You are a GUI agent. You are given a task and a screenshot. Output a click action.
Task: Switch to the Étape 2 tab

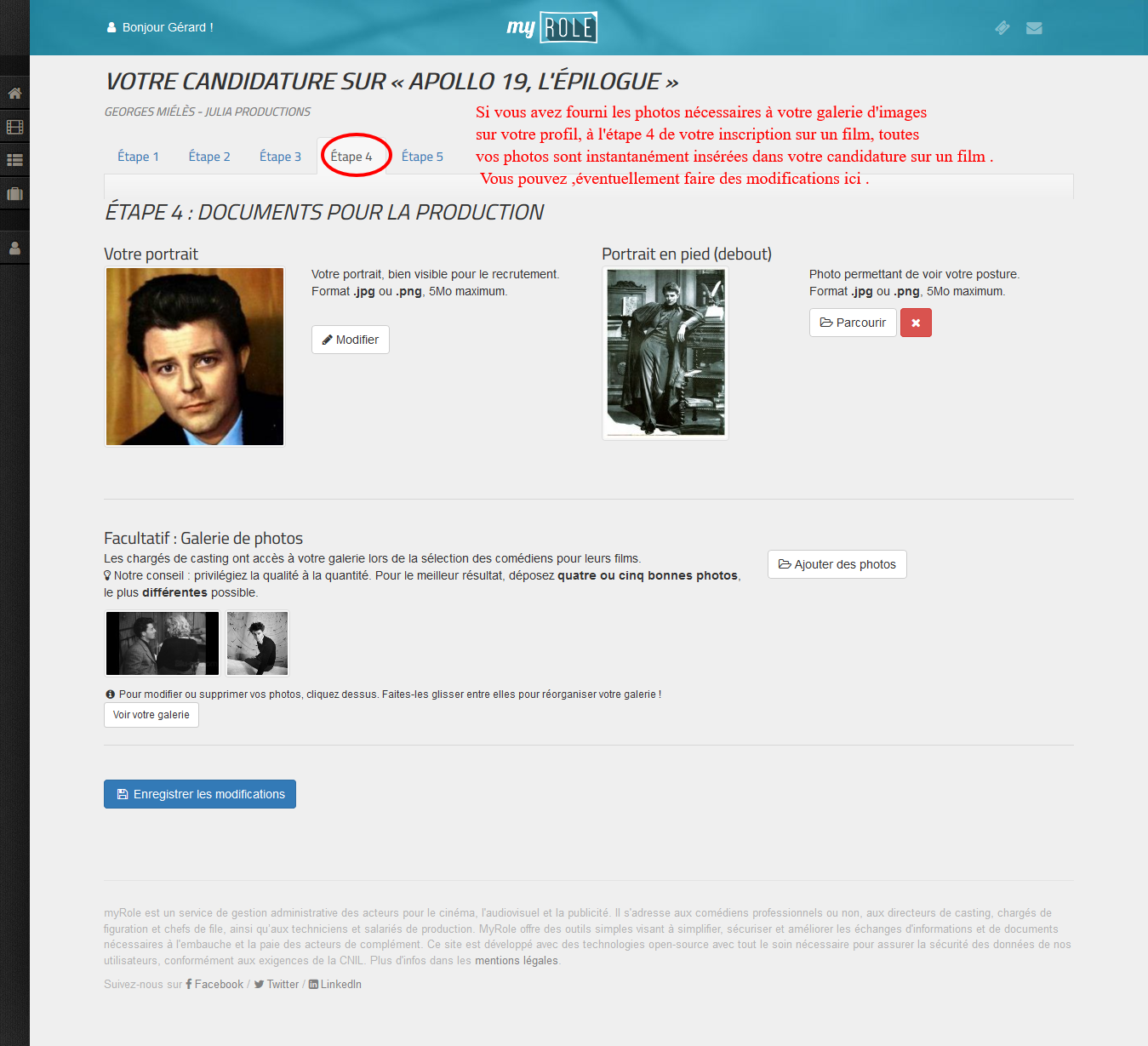click(x=209, y=157)
